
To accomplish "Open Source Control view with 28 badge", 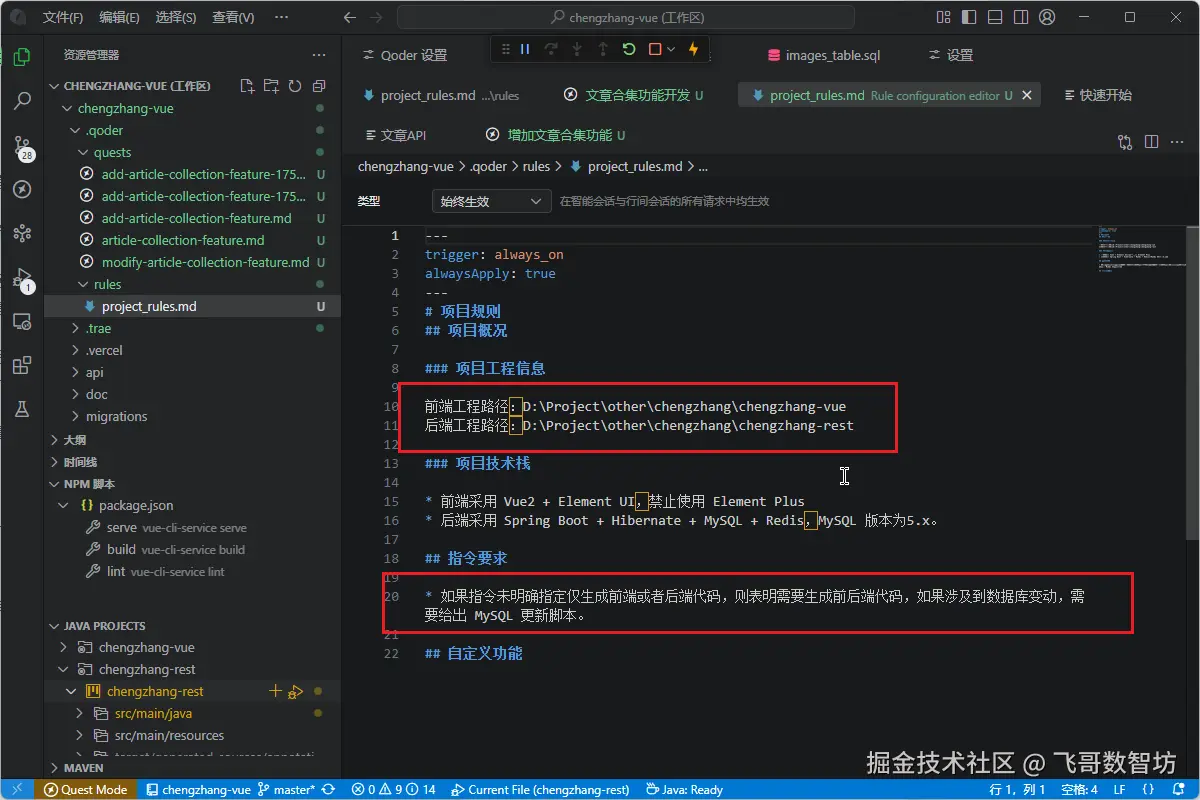I will click(21, 147).
